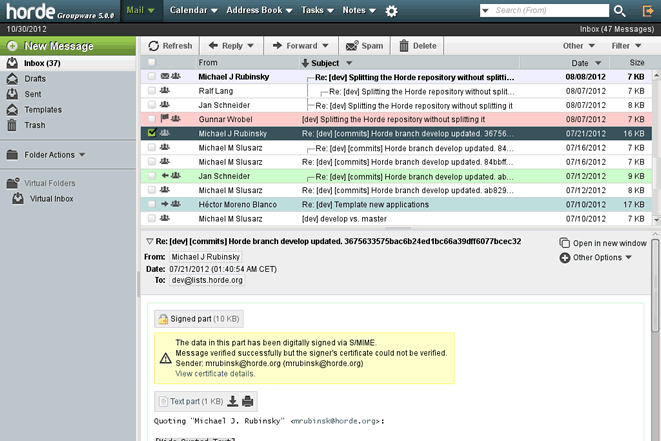The image size is (661, 441).
Task: Check the Ralf Lang message checkbox
Action: (x=152, y=91)
